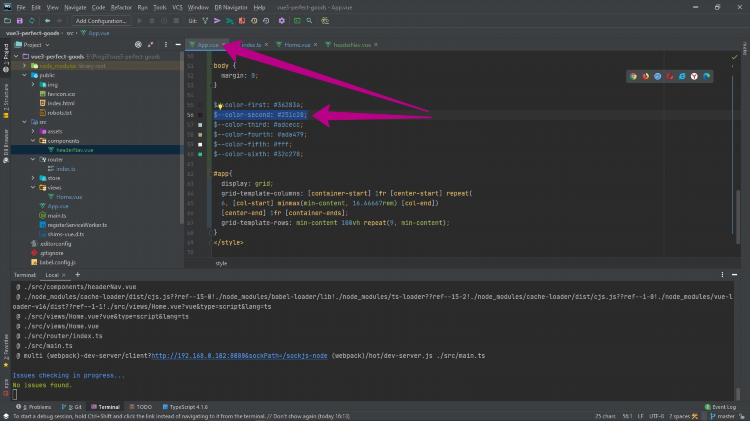Select main.ts in project tree

click(x=56, y=216)
